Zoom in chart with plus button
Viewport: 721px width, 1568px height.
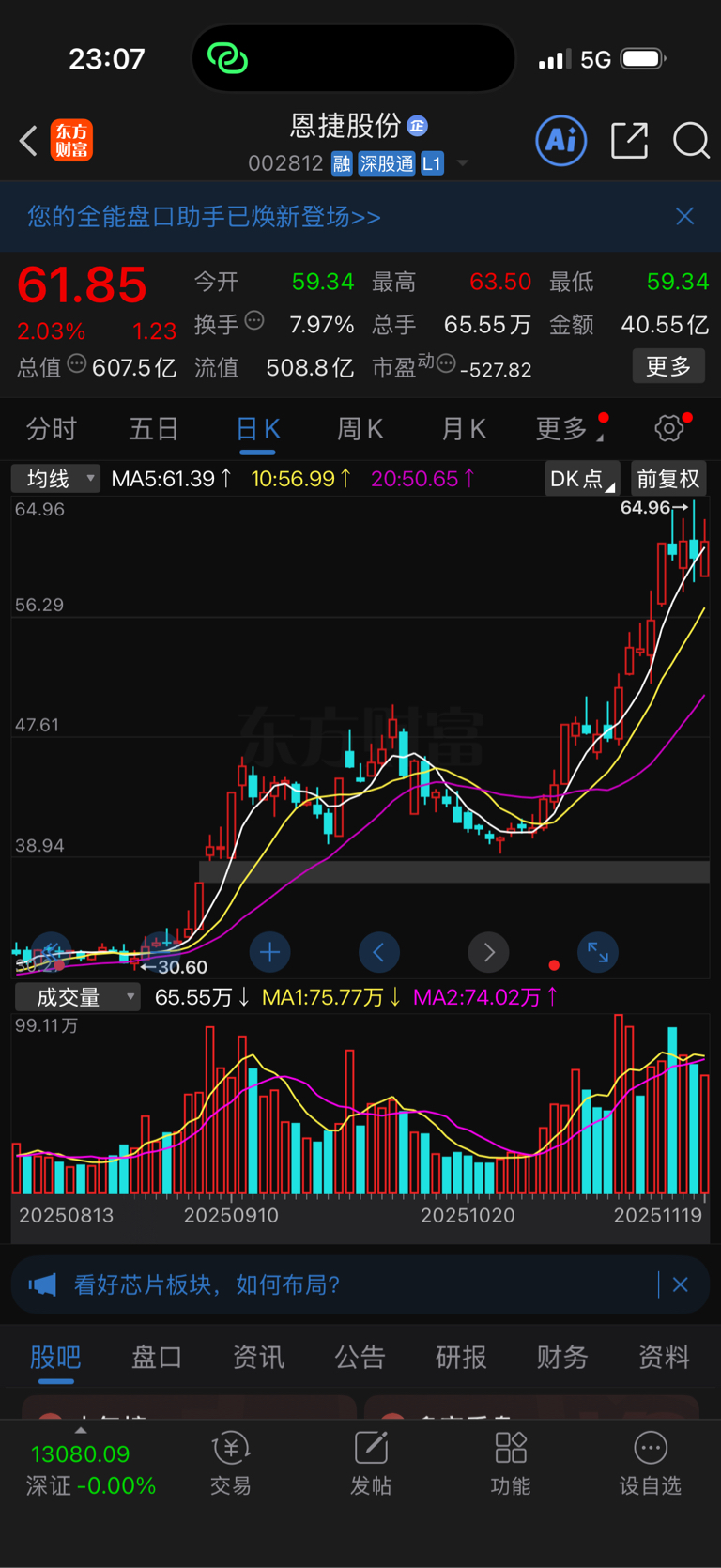[269, 952]
